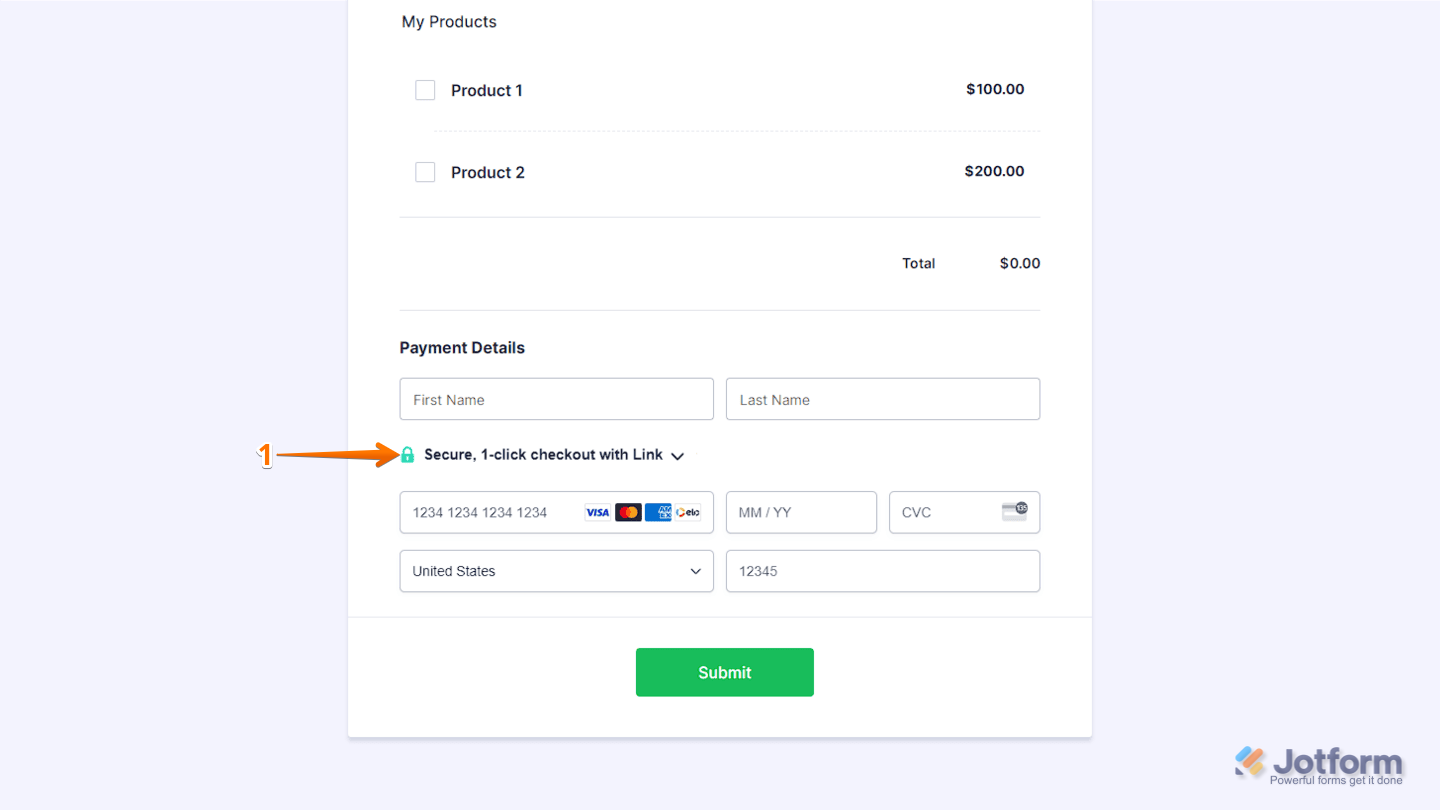Click the 12345 ZIP code field
The image size is (1440, 810).
883,571
